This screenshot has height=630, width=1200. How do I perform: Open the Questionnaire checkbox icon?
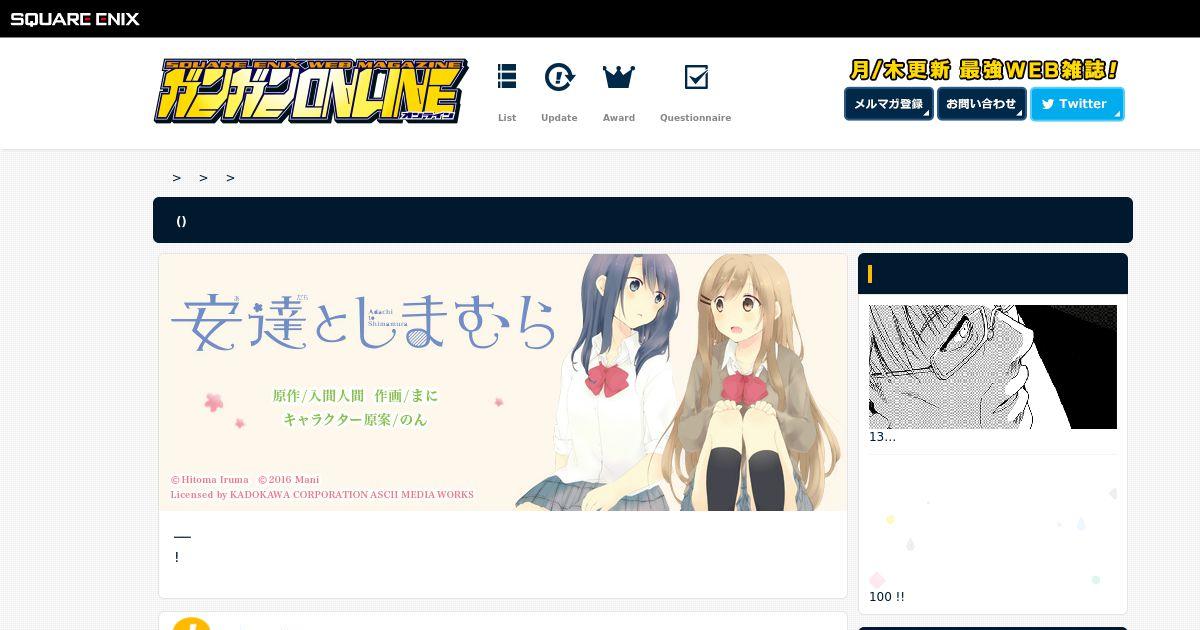[x=696, y=77]
